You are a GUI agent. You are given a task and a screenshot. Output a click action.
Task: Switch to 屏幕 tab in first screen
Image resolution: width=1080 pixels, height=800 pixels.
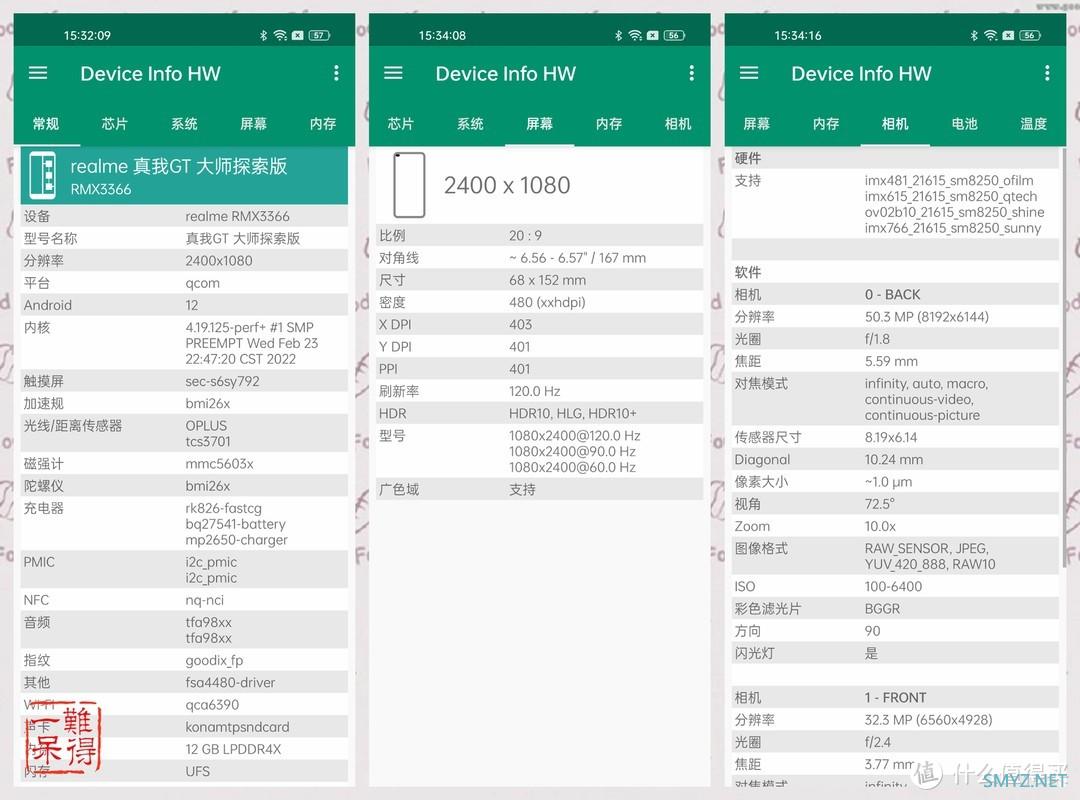253,123
